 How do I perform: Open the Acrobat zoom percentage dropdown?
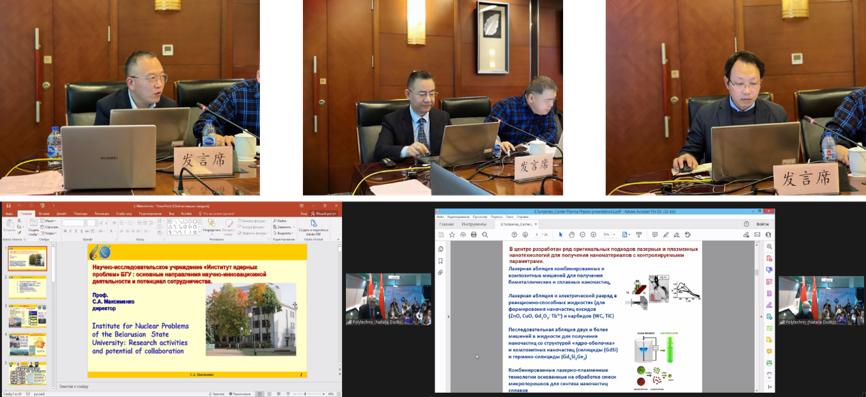[x=609, y=235]
